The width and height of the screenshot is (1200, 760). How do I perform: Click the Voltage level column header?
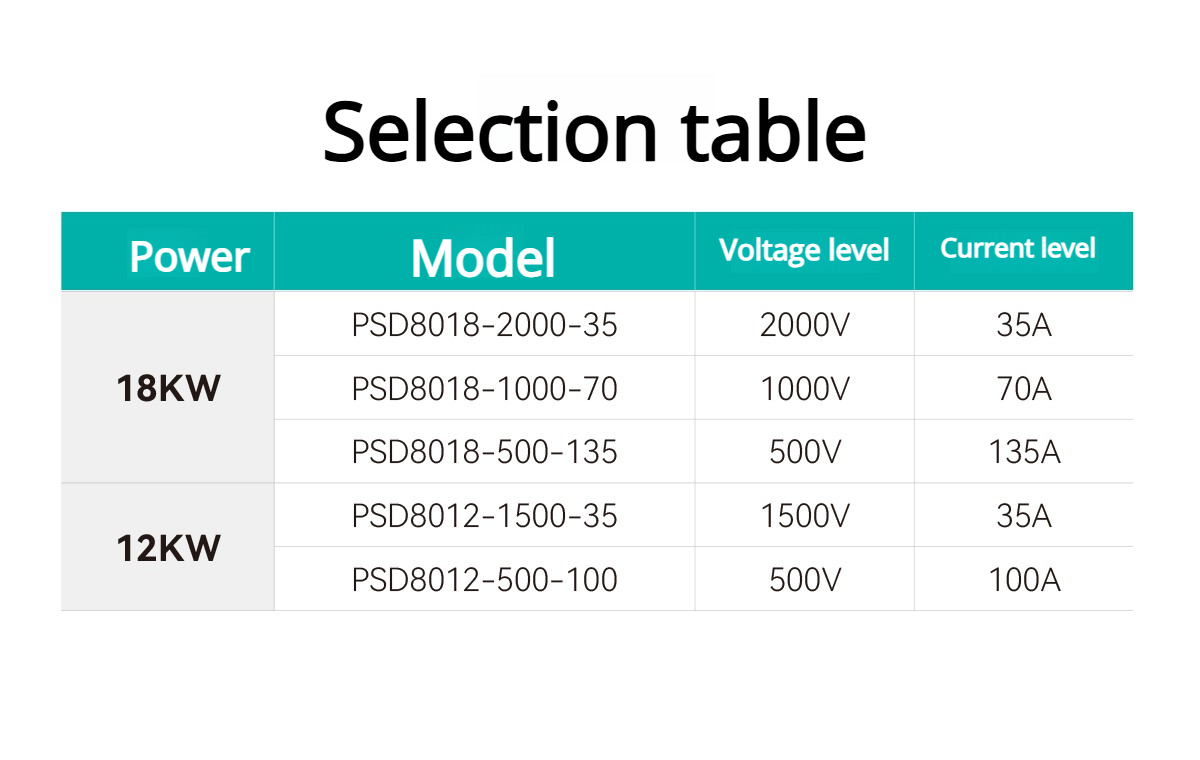[804, 250]
